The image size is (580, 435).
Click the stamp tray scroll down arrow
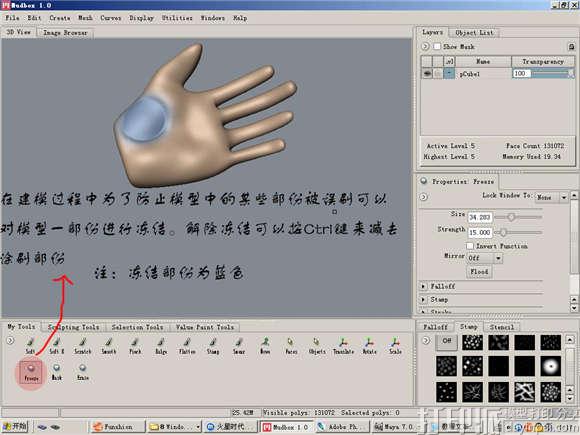pos(570,399)
